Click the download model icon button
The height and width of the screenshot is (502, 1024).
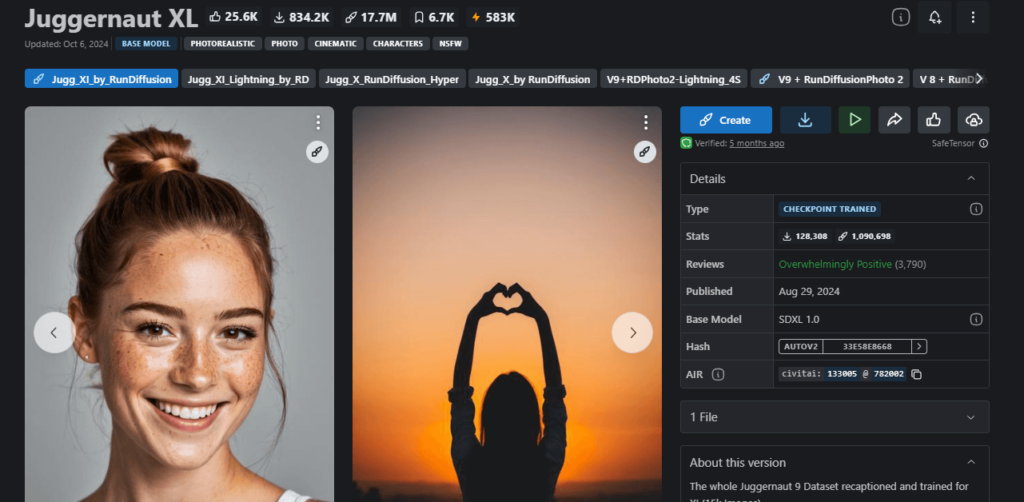(805, 120)
